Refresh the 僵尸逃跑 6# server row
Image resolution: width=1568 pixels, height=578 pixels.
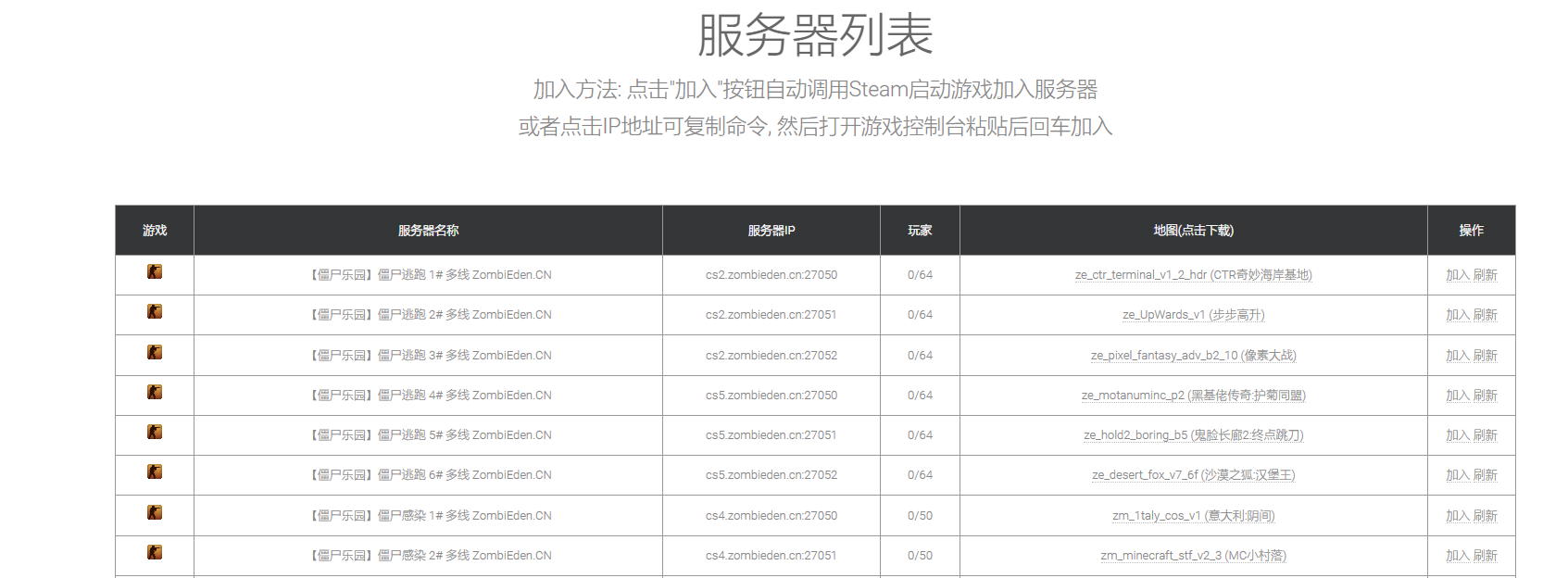(1486, 475)
